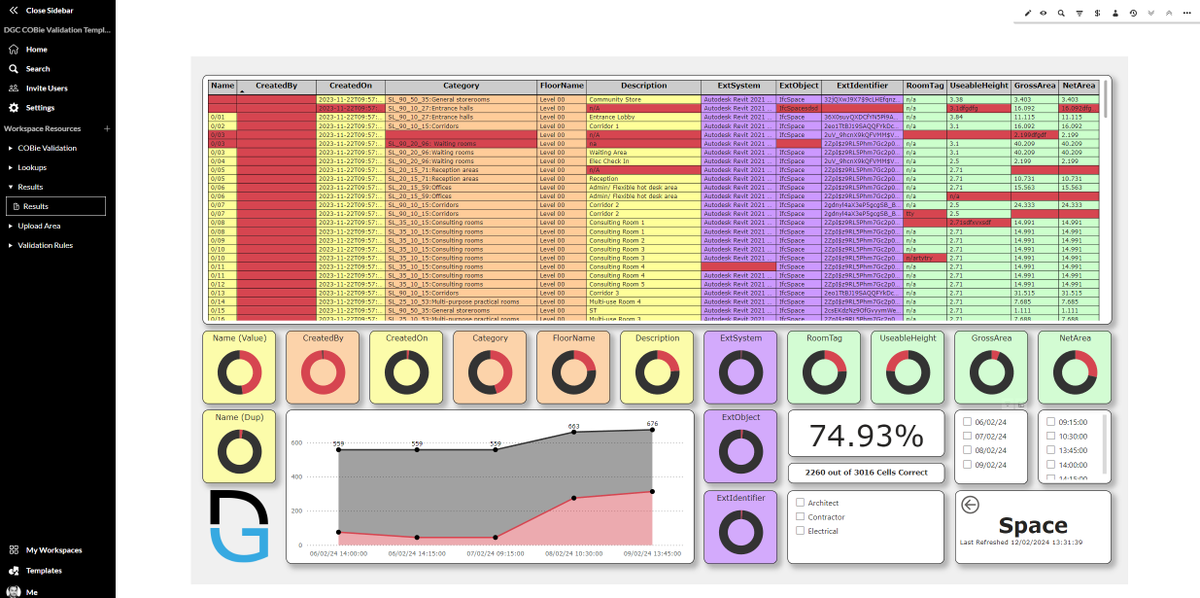
Task: Click the ExtIdentifier purple donut chart card
Action: coord(740,526)
